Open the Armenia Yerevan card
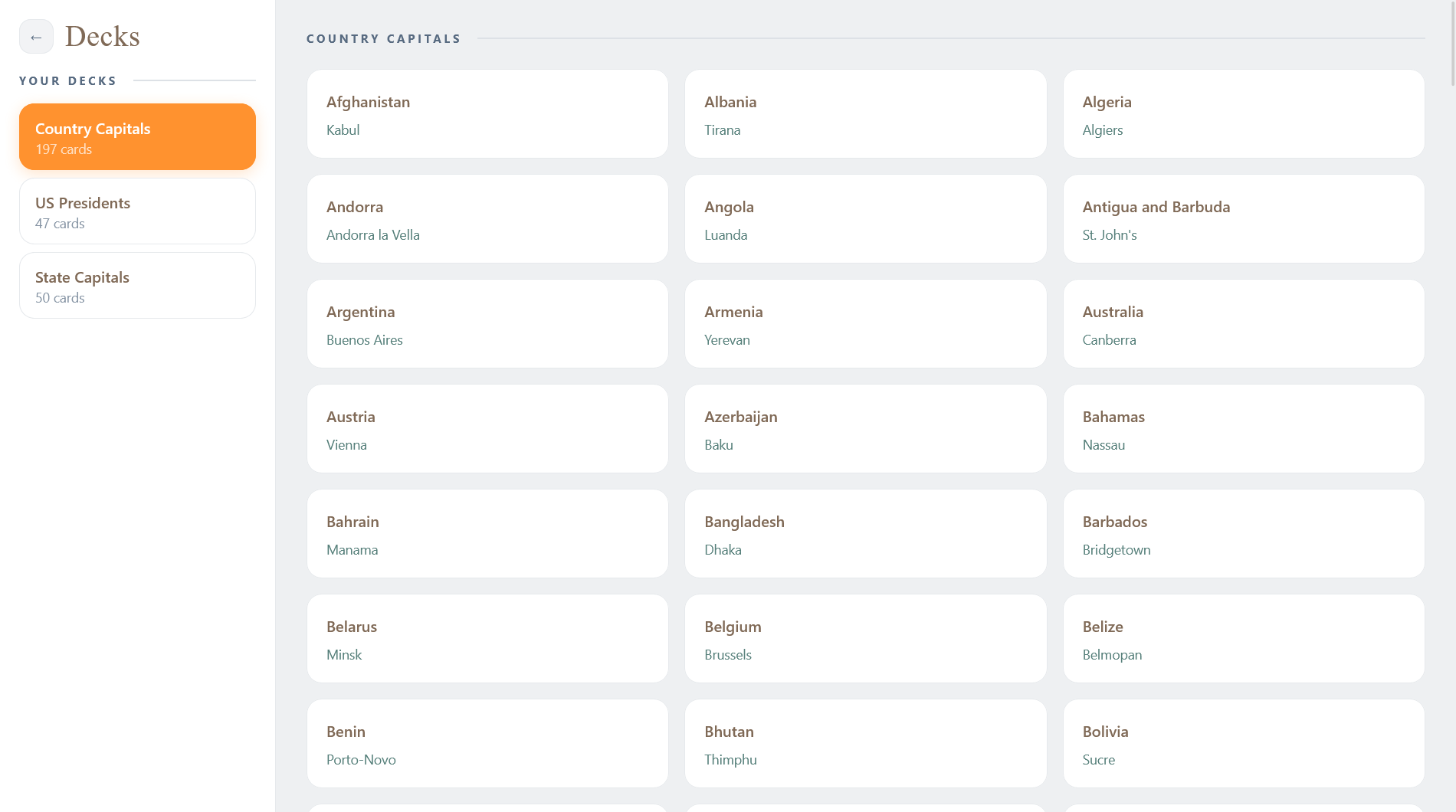This screenshot has width=1456, height=812. pyautogui.click(x=865, y=324)
